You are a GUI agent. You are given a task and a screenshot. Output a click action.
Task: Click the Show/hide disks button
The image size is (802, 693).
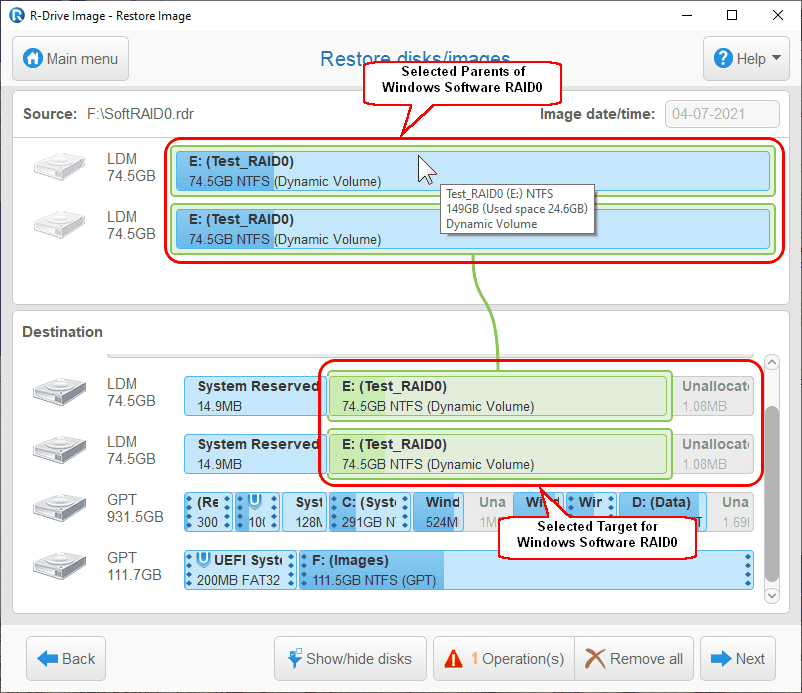click(x=350, y=658)
